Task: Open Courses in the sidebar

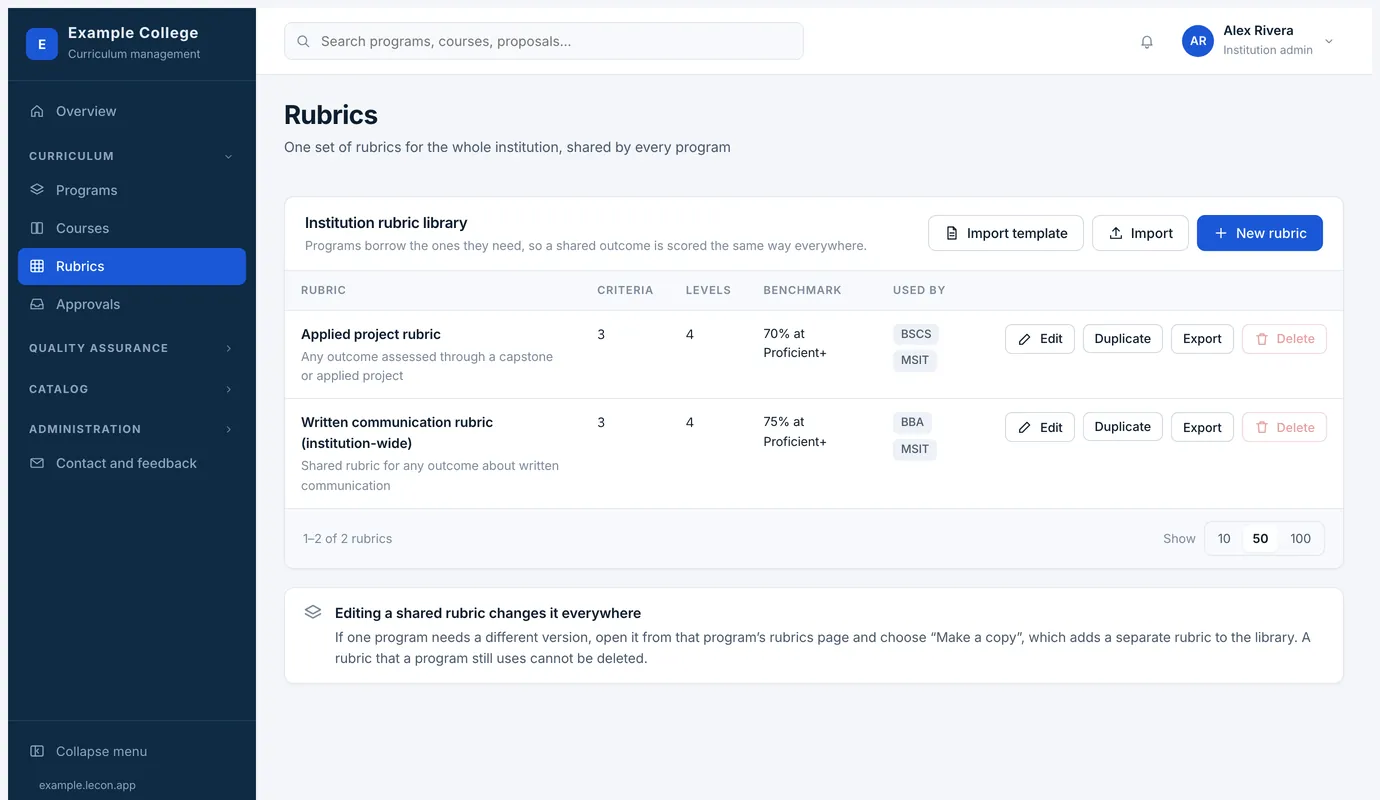Action: click(132, 228)
